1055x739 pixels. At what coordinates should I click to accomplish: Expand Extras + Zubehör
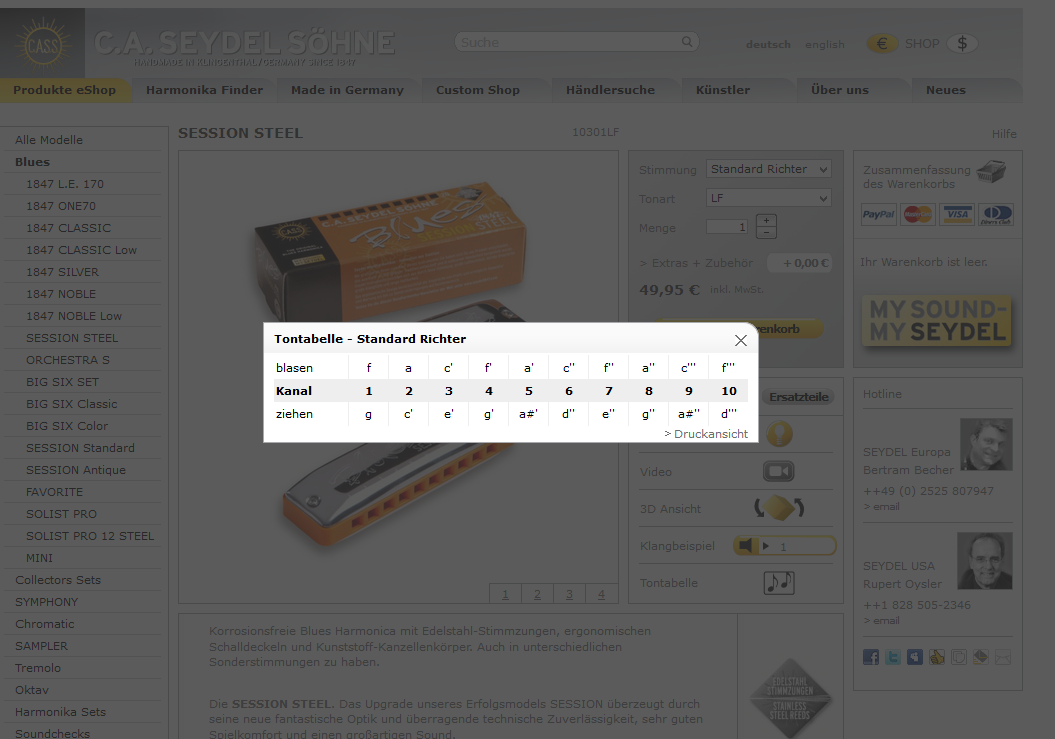[x=696, y=263]
